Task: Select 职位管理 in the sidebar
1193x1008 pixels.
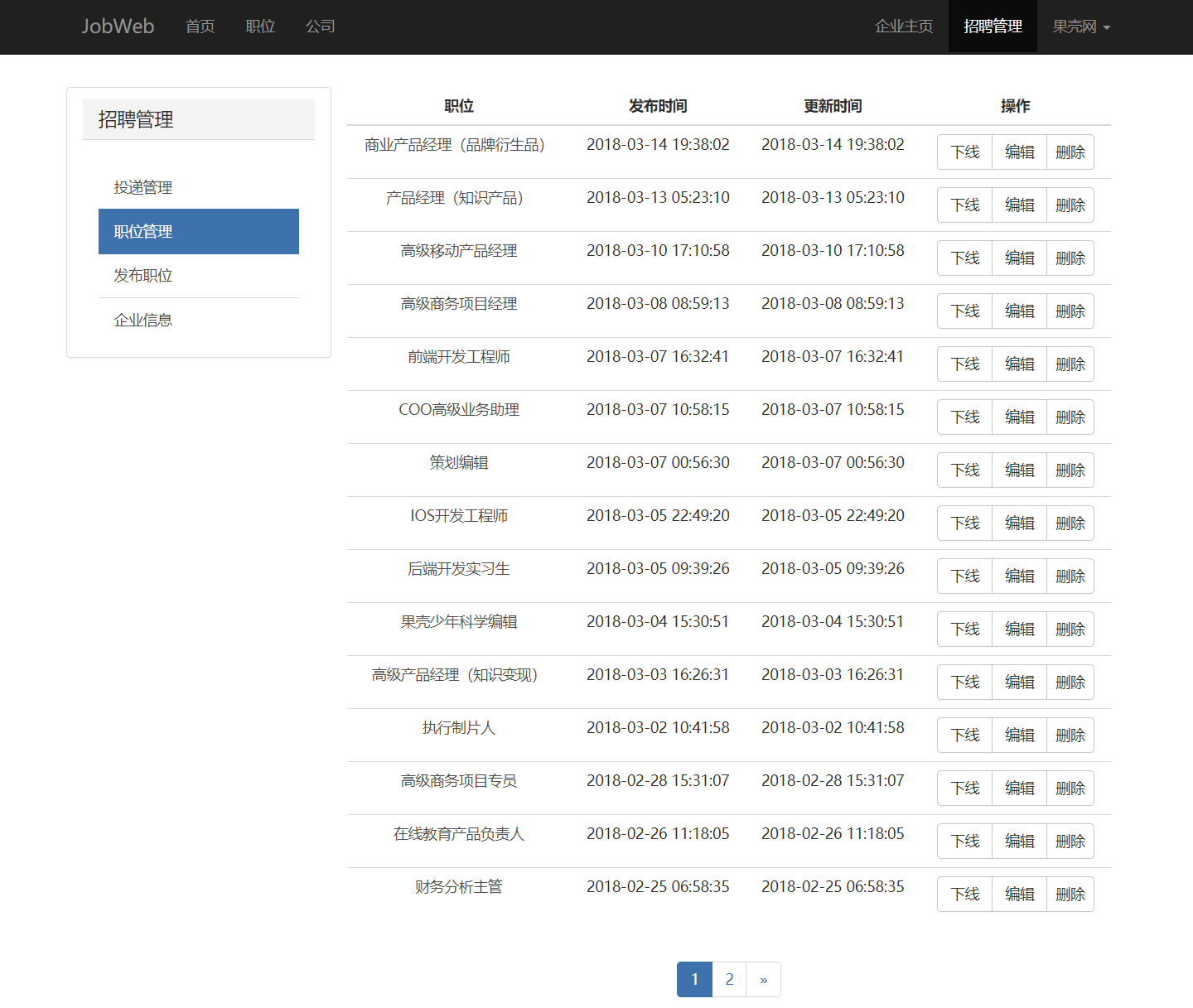Action: tap(199, 231)
